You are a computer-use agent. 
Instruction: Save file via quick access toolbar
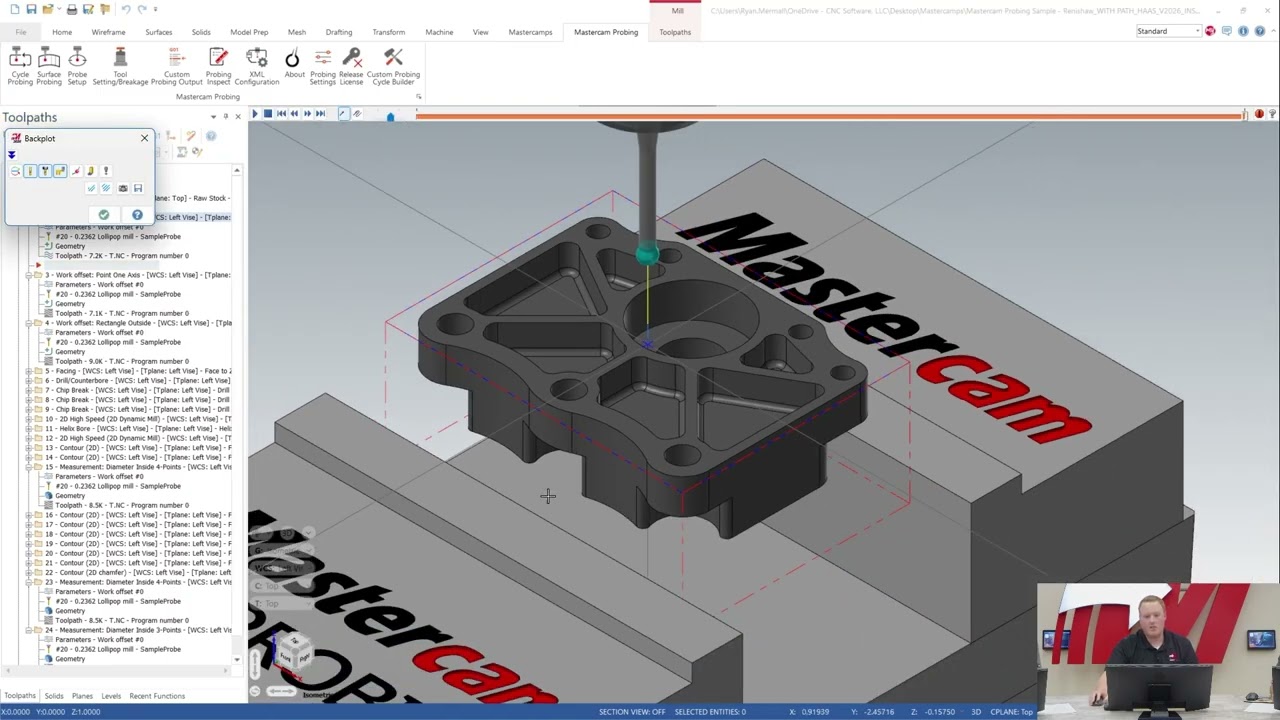(31, 9)
